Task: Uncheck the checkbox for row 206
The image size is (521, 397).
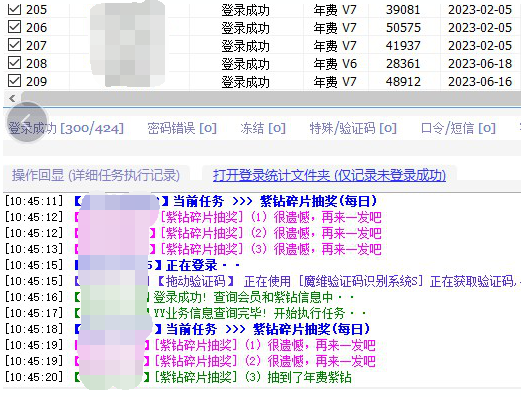Action: click(x=14, y=27)
